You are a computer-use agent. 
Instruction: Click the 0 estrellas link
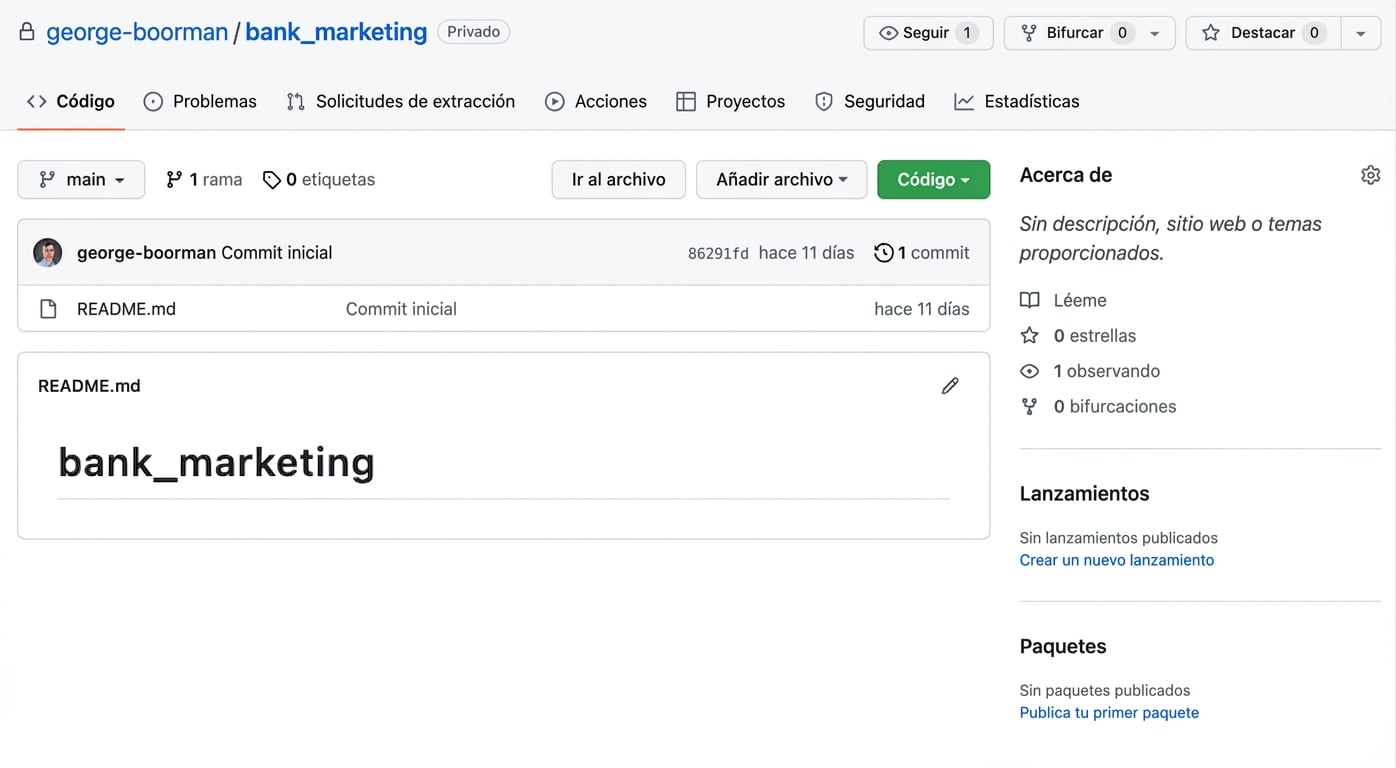[x=1095, y=336]
